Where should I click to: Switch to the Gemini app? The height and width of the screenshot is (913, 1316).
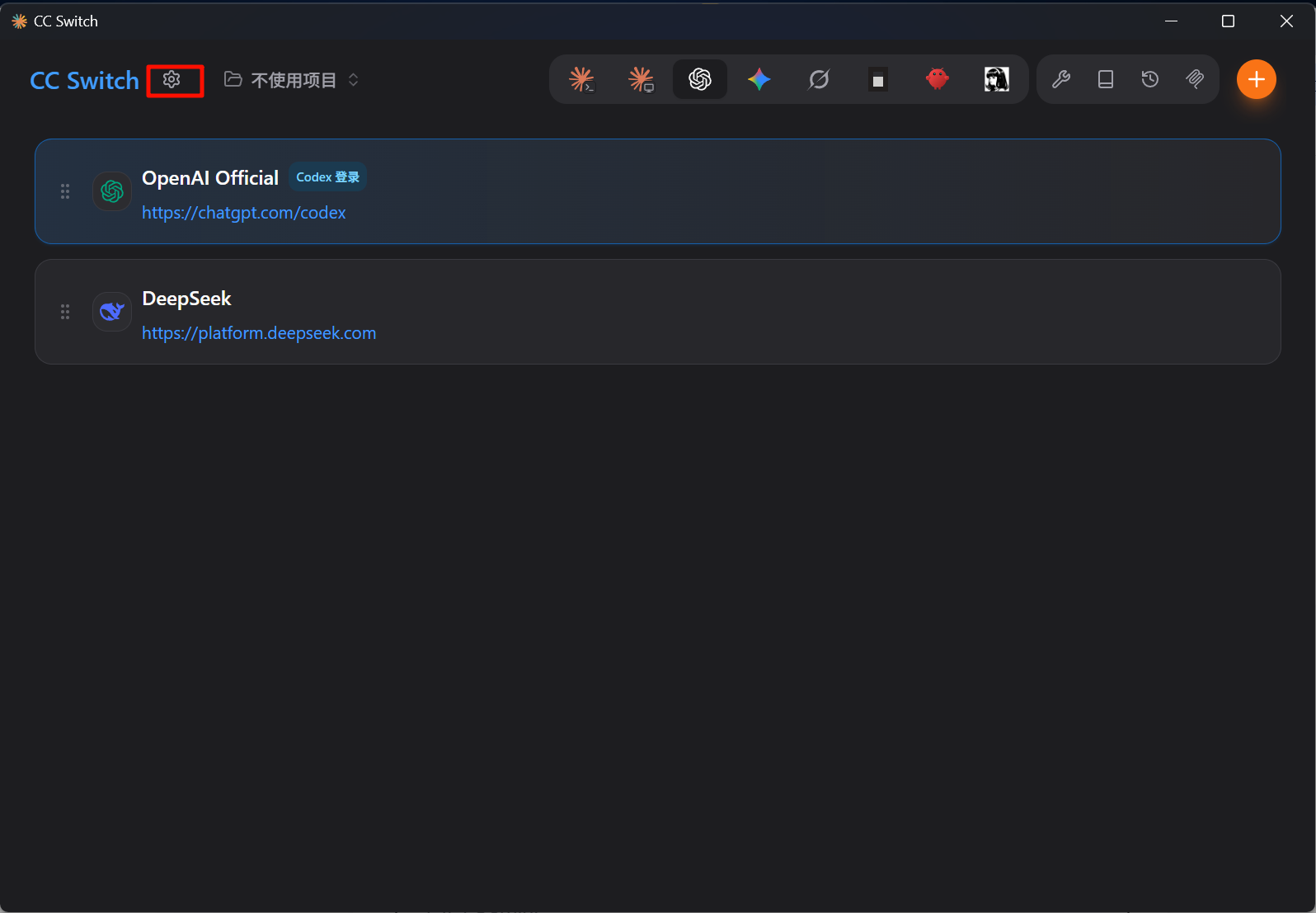pyautogui.click(x=759, y=79)
